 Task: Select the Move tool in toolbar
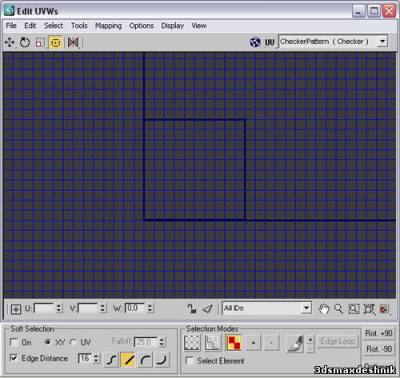[10, 42]
